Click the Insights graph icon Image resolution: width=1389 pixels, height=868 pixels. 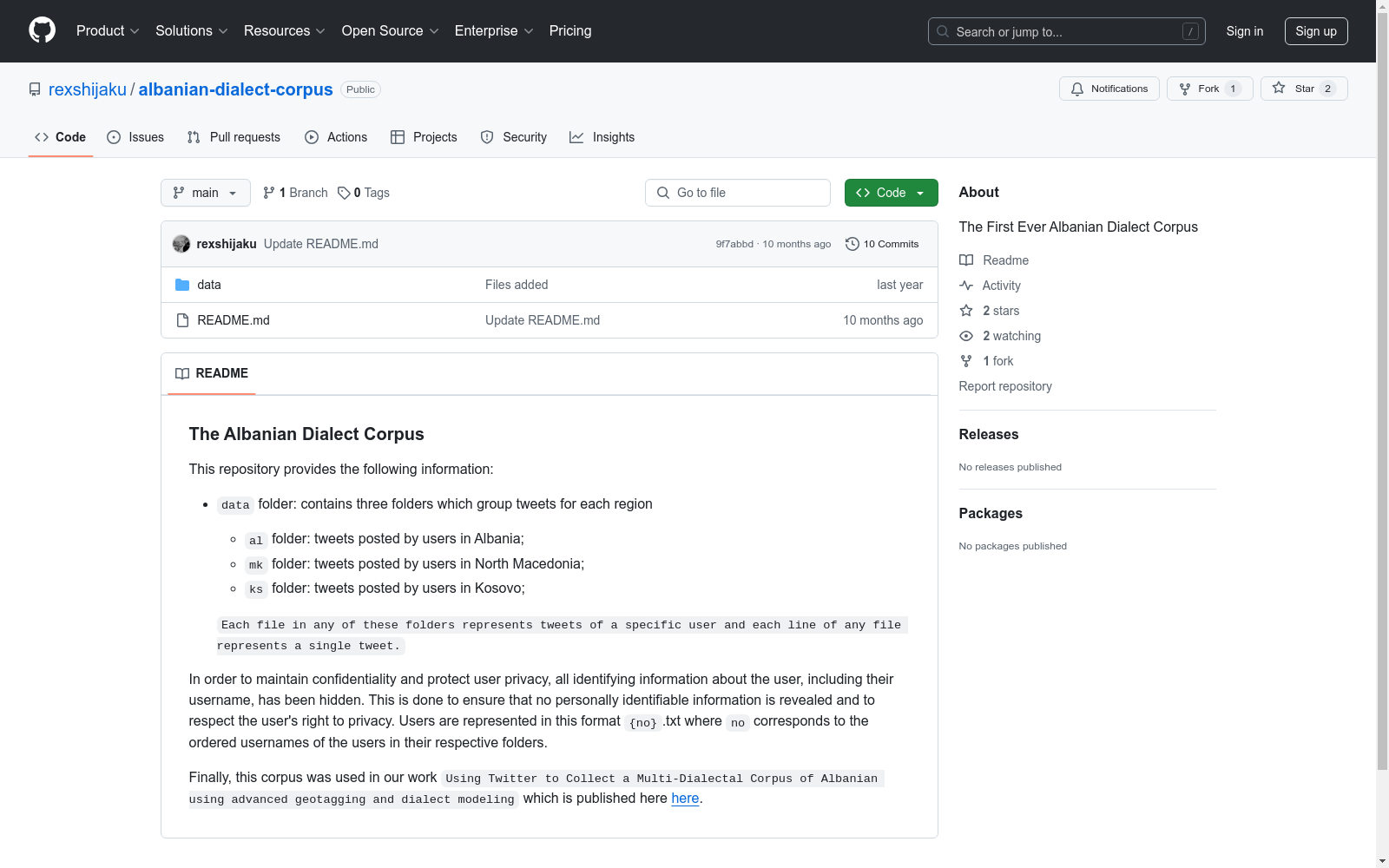tap(576, 137)
